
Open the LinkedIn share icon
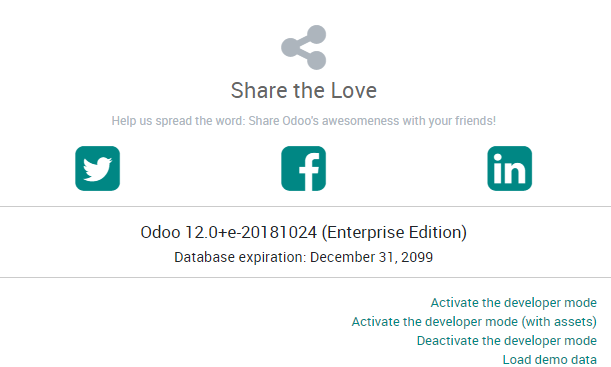[x=509, y=168]
